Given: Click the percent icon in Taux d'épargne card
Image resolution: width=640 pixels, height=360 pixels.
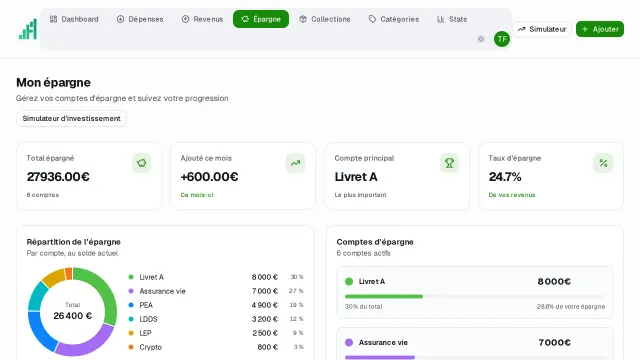Looking at the screenshot, I should point(603,163).
